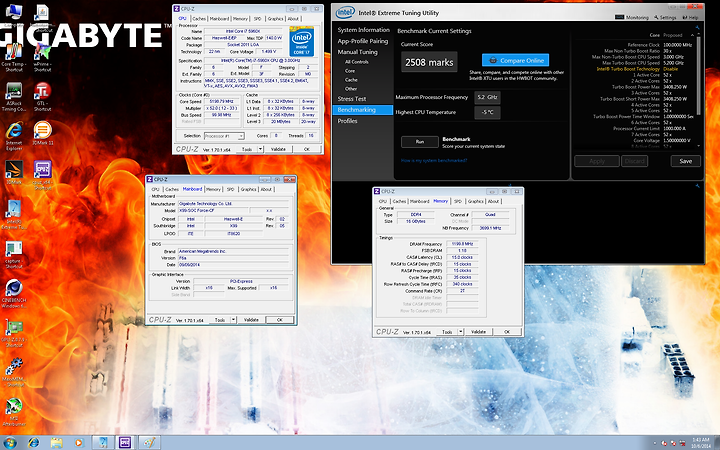Image resolution: width=720 pixels, height=450 pixels.
Task: Launch Windows Media Player from taskbar
Action: [x=79, y=443]
